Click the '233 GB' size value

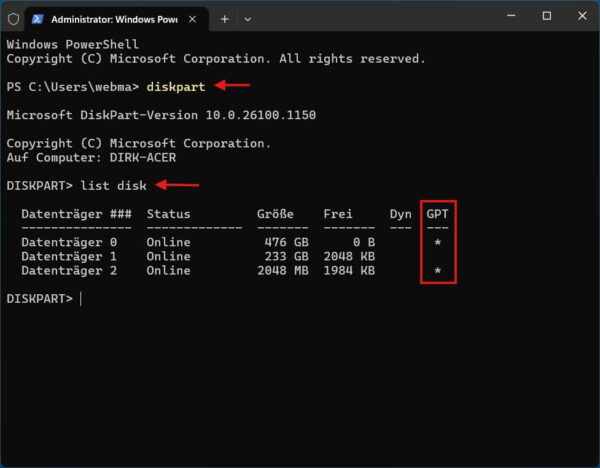pos(287,256)
